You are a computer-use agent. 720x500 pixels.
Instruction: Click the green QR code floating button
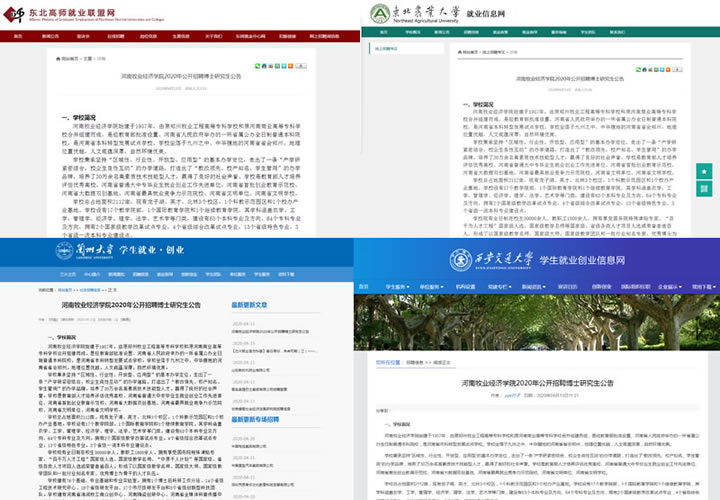point(704,188)
